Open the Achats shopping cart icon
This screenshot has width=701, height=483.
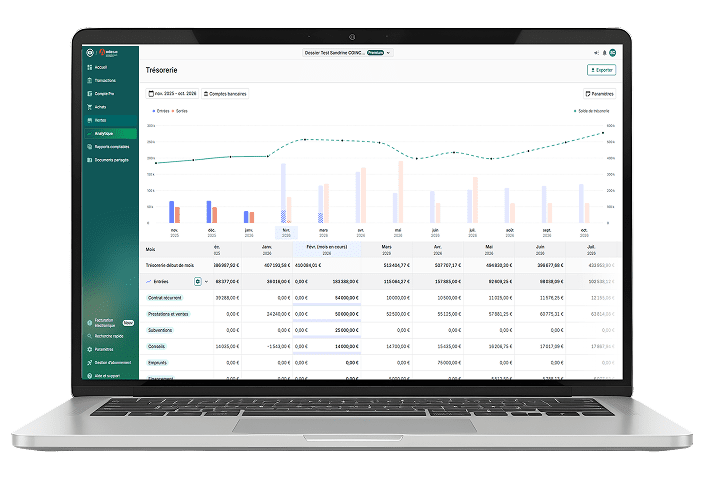pos(89,107)
